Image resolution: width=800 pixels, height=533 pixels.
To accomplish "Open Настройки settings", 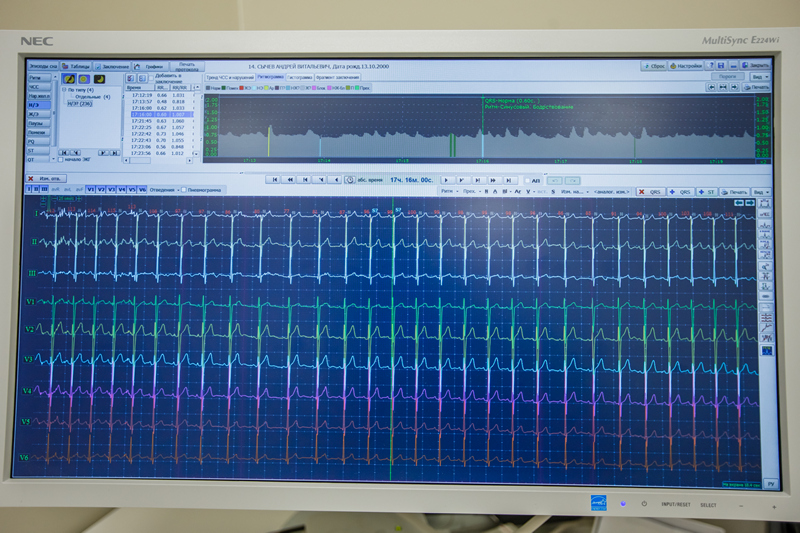I will coord(685,66).
